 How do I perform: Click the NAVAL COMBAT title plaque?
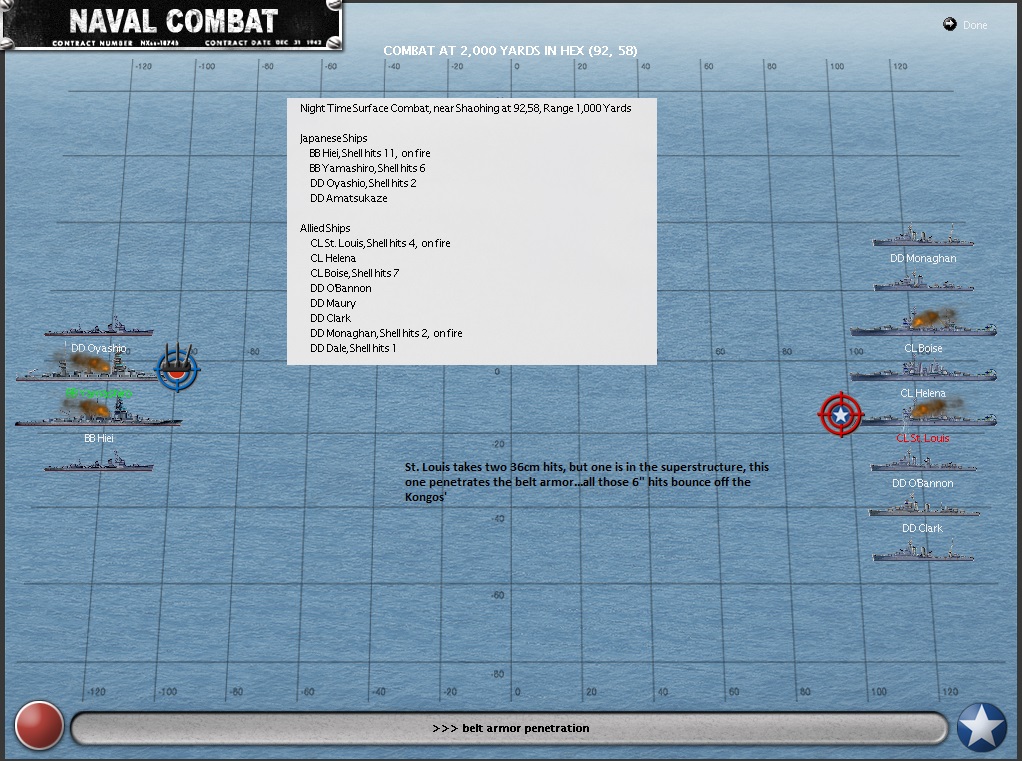coord(173,25)
